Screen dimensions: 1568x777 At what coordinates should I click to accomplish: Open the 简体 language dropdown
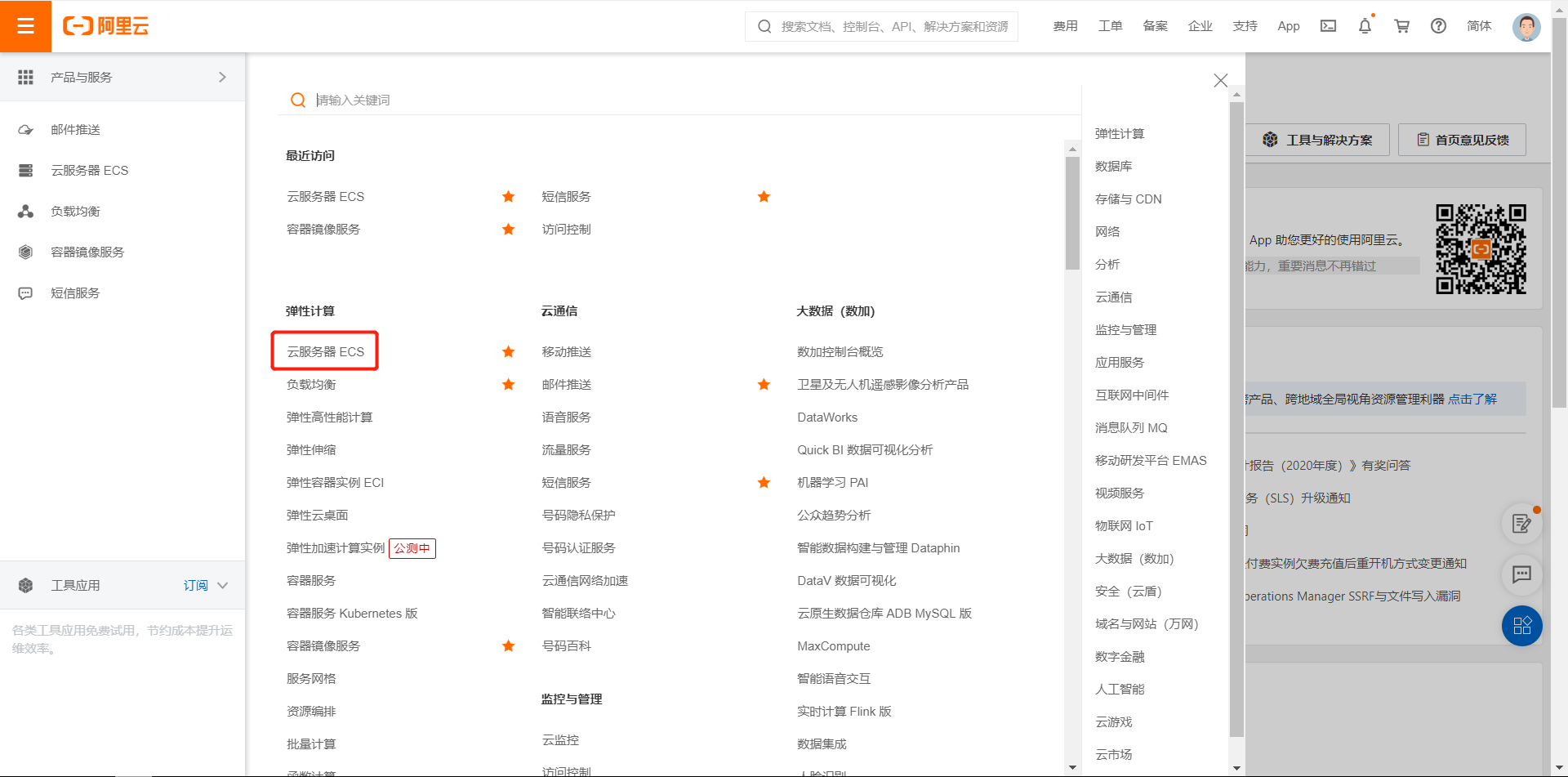[x=1479, y=26]
